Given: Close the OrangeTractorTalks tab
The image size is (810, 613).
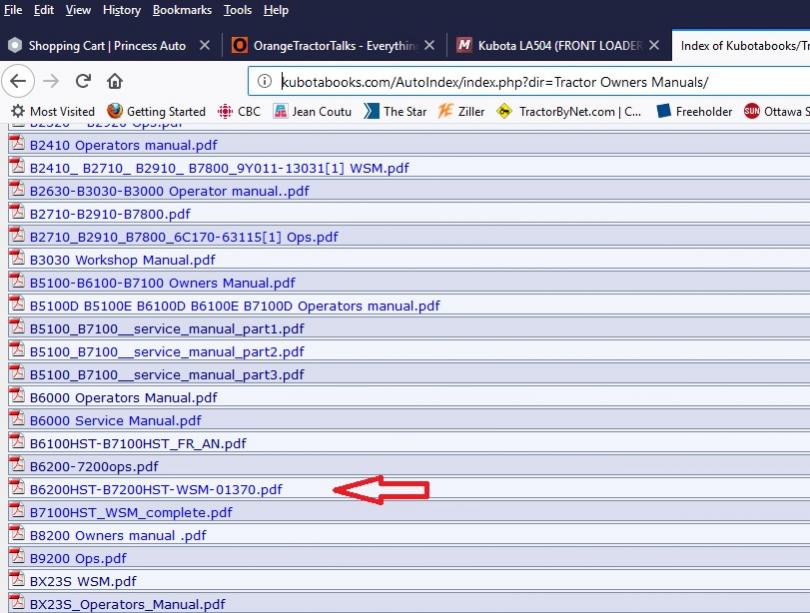Looking at the screenshot, I should pyautogui.click(x=429, y=45).
